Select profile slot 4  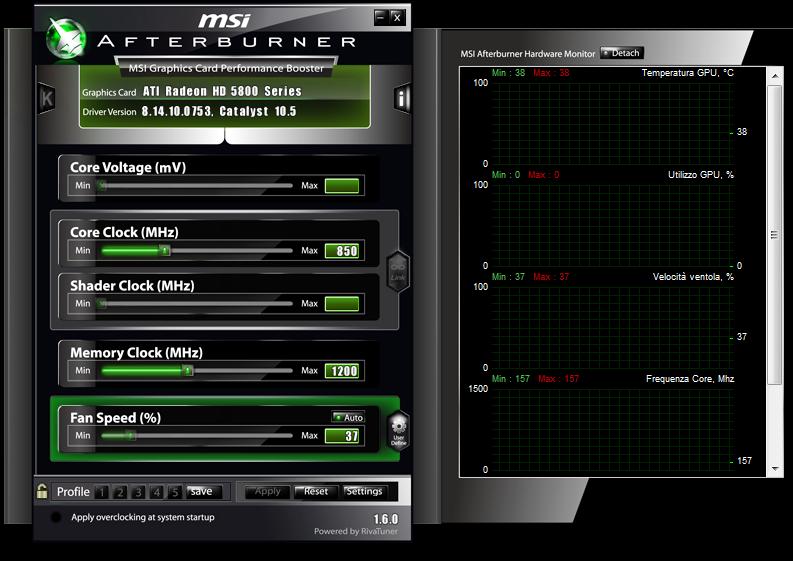pos(156,492)
